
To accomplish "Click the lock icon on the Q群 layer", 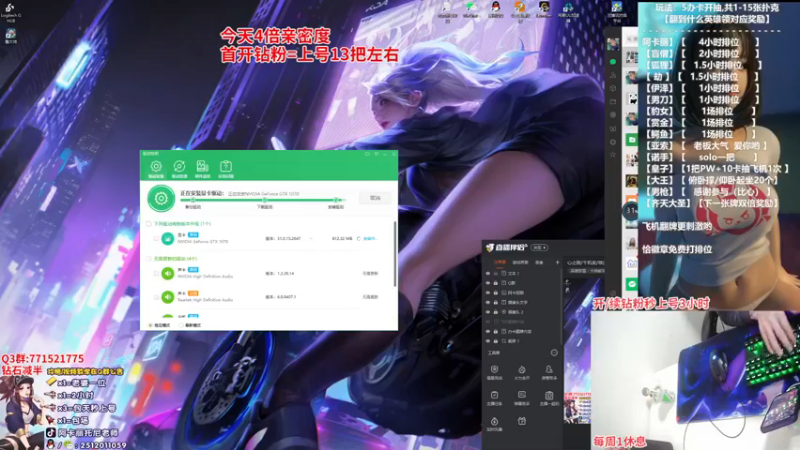I will pyautogui.click(x=495, y=283).
